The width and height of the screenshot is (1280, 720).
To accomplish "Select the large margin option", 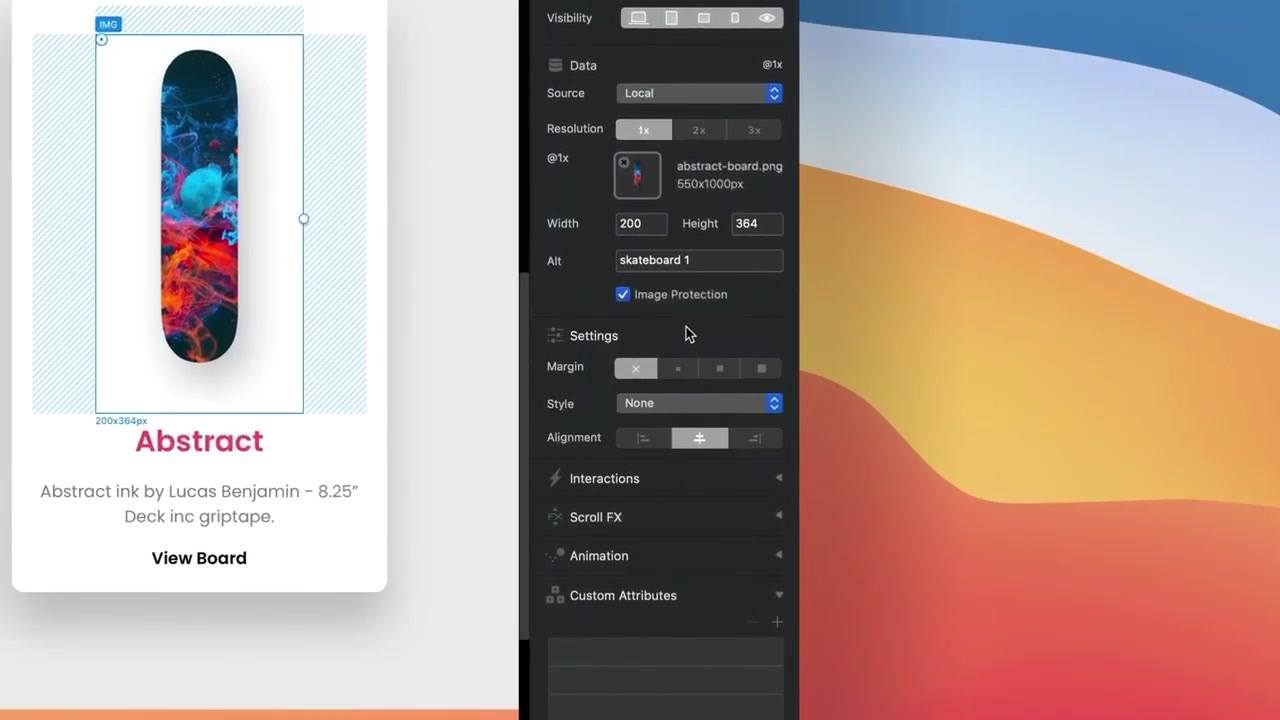I will point(761,368).
